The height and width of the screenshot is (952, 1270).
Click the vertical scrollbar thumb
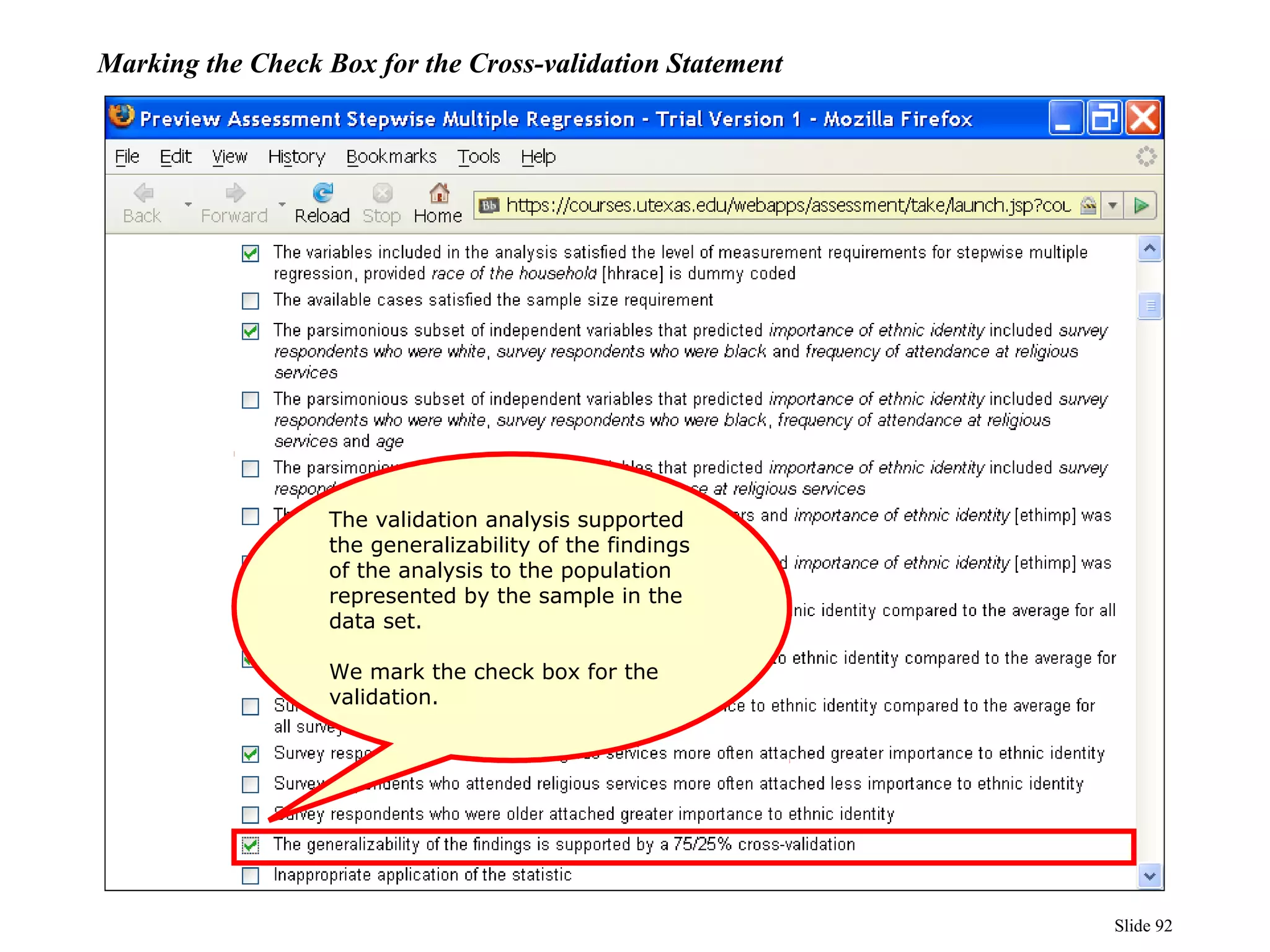(1150, 306)
